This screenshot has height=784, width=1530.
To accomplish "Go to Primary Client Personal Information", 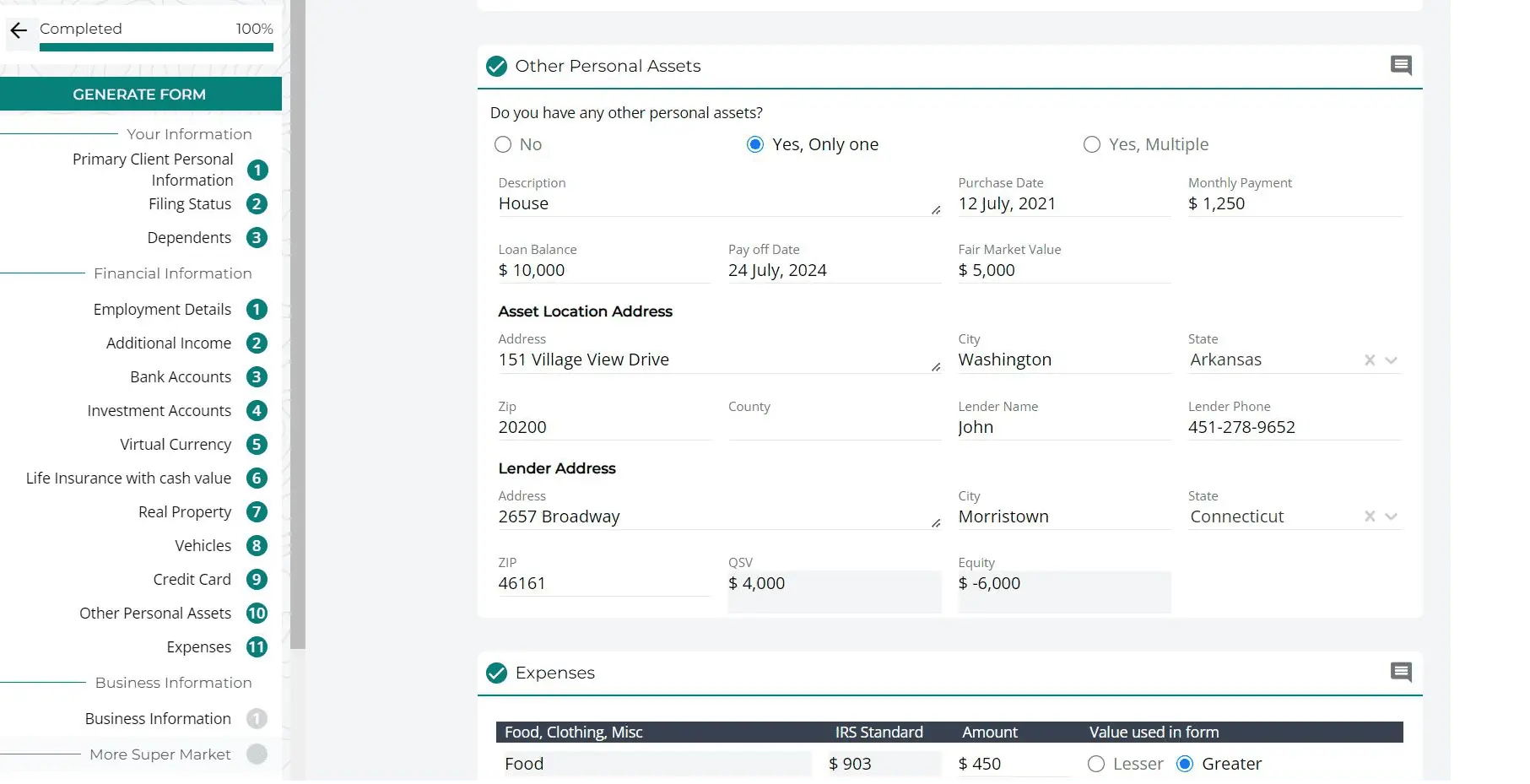I will click(x=153, y=170).
